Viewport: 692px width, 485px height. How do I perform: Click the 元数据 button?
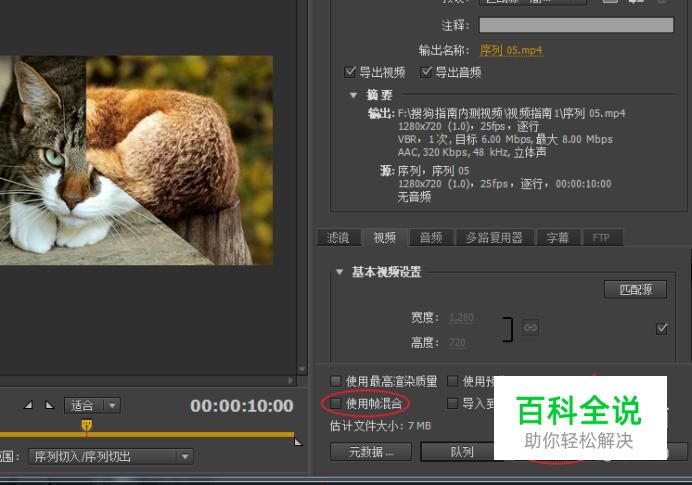coord(371,452)
